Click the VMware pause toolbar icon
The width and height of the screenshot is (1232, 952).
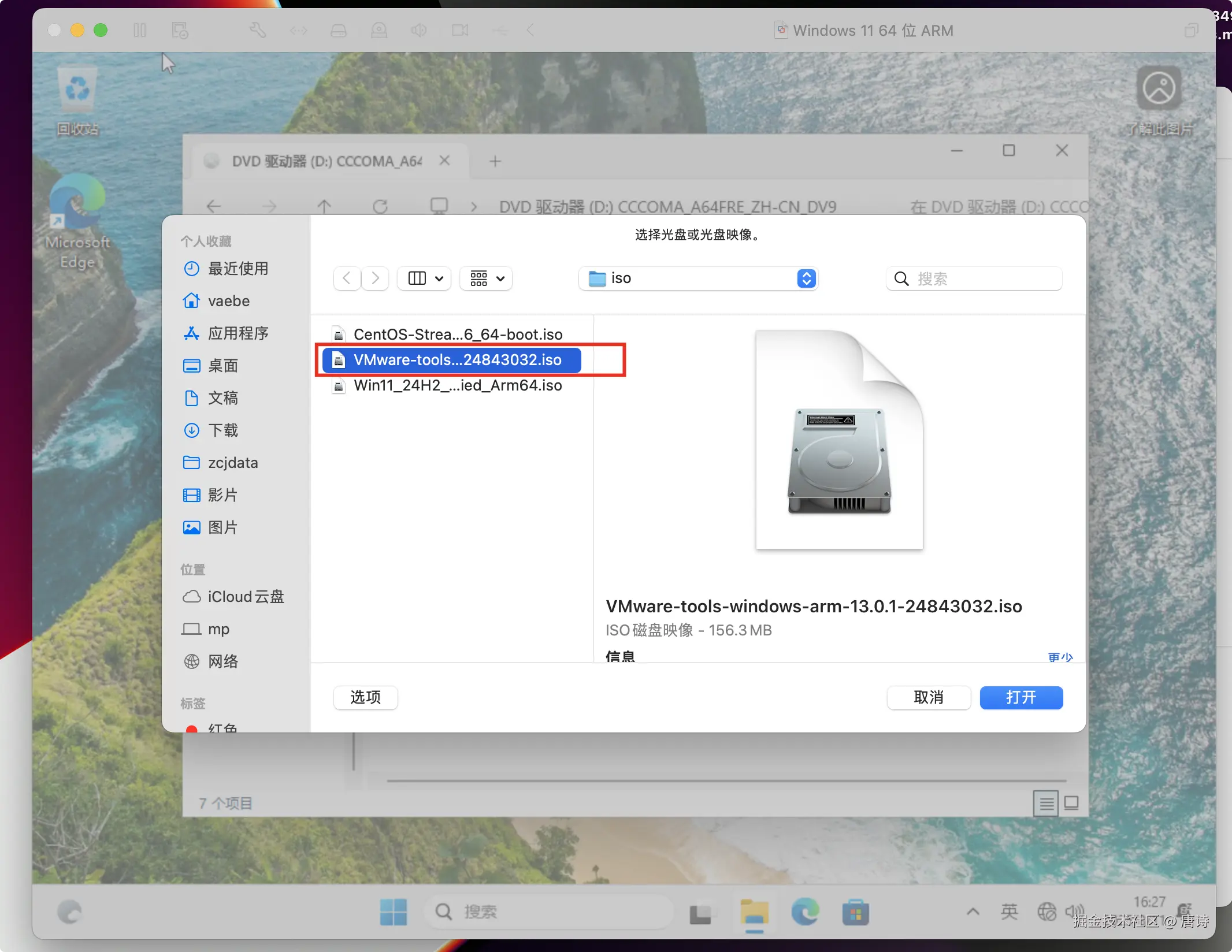pyautogui.click(x=140, y=30)
